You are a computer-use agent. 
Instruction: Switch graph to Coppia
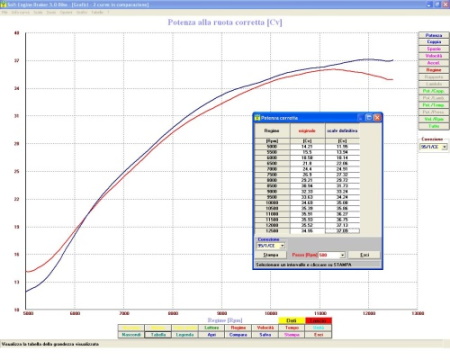(x=434, y=42)
